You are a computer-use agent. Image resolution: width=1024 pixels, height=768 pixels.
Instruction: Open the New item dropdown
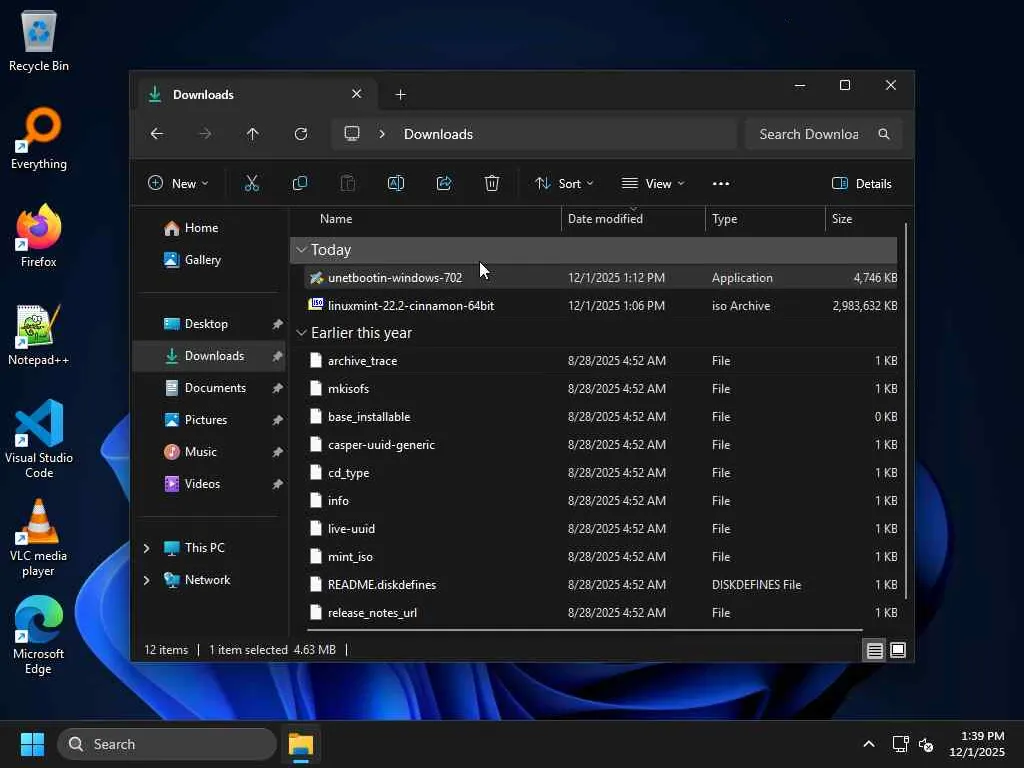(178, 184)
